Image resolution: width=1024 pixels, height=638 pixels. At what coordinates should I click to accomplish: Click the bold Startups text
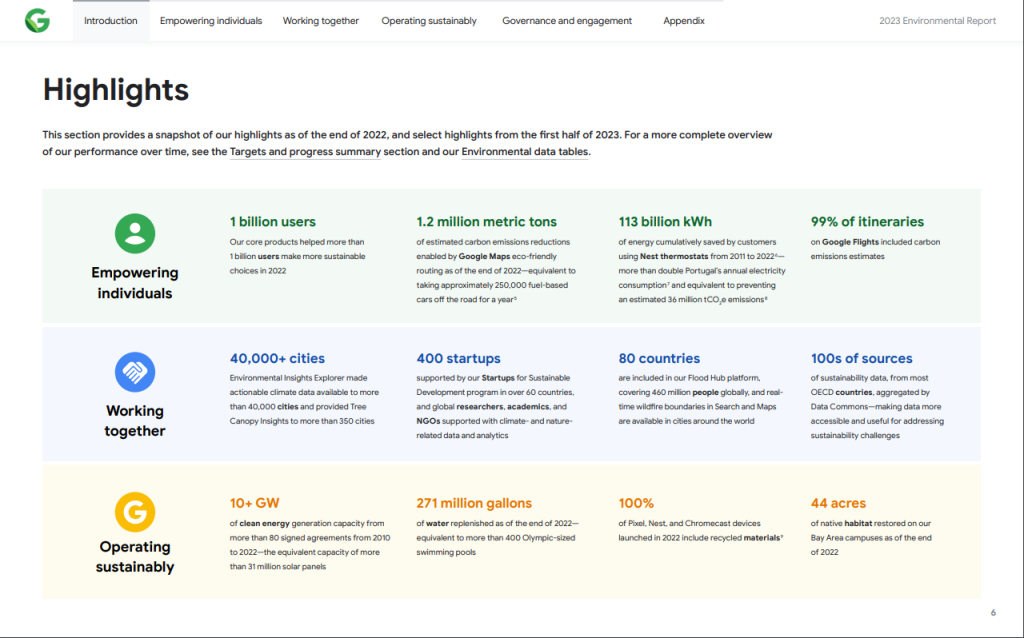tap(498, 378)
